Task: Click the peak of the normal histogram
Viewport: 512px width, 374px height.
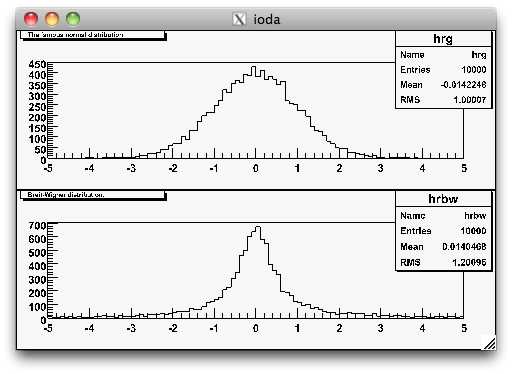Action: coord(254,67)
